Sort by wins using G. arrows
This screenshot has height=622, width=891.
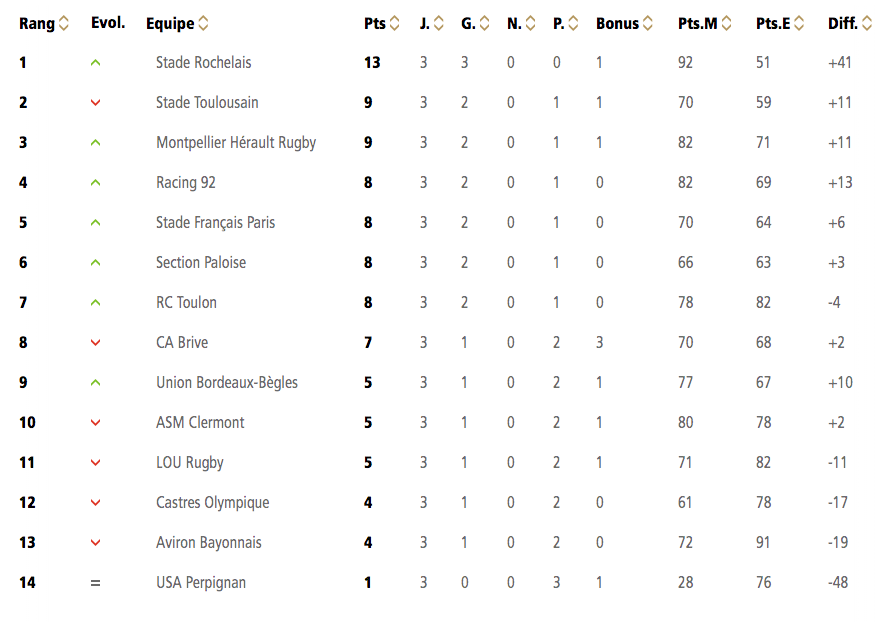tap(484, 23)
